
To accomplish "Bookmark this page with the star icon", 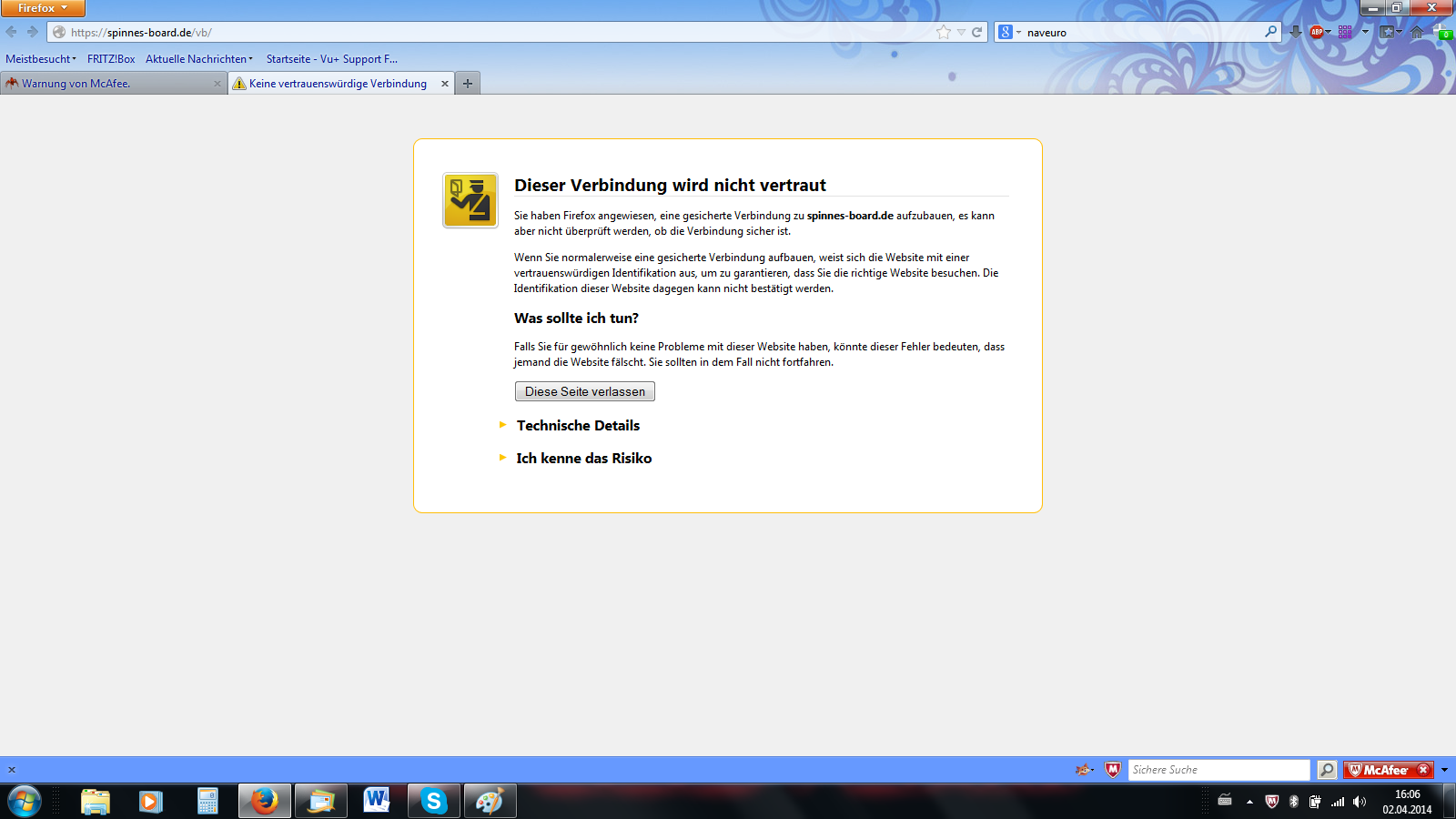I will 944,32.
